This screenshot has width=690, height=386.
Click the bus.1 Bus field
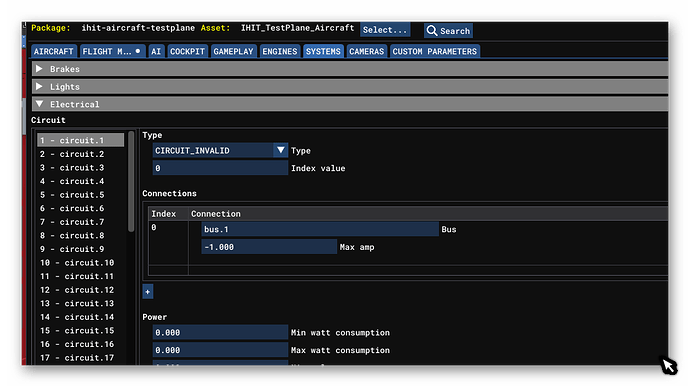[320, 229]
